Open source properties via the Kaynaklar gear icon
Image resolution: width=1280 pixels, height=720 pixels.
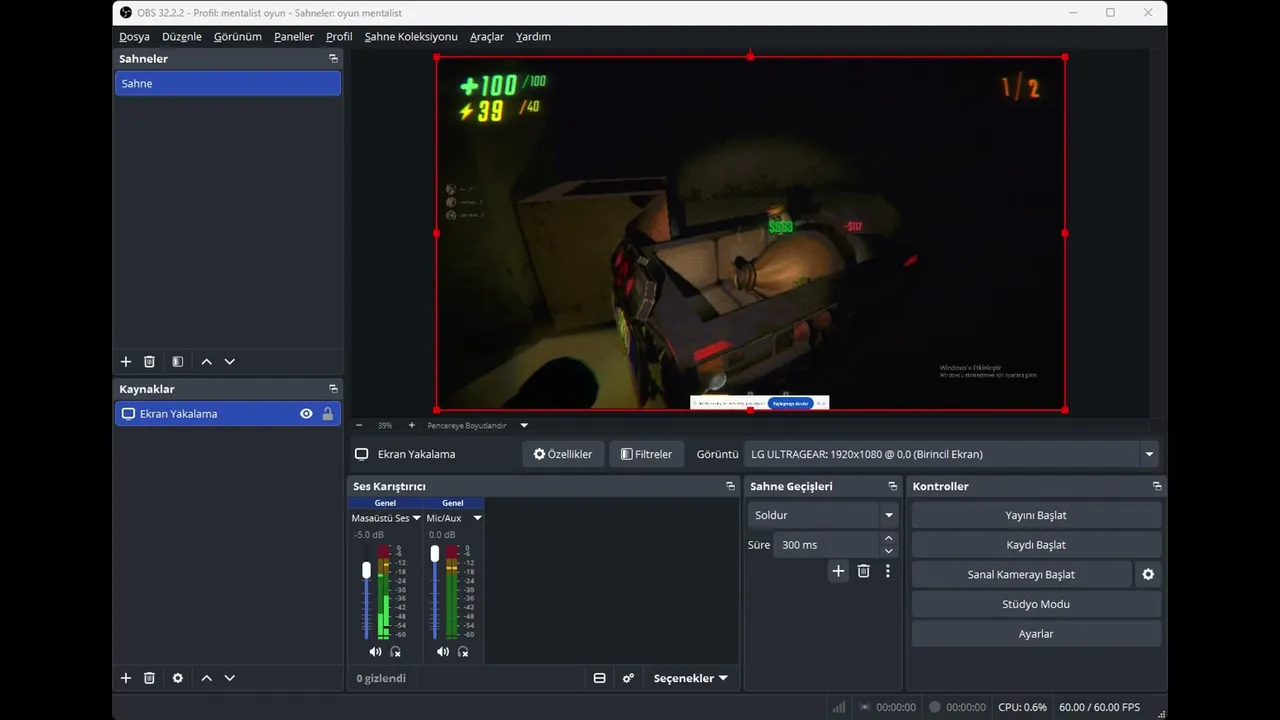(x=177, y=678)
